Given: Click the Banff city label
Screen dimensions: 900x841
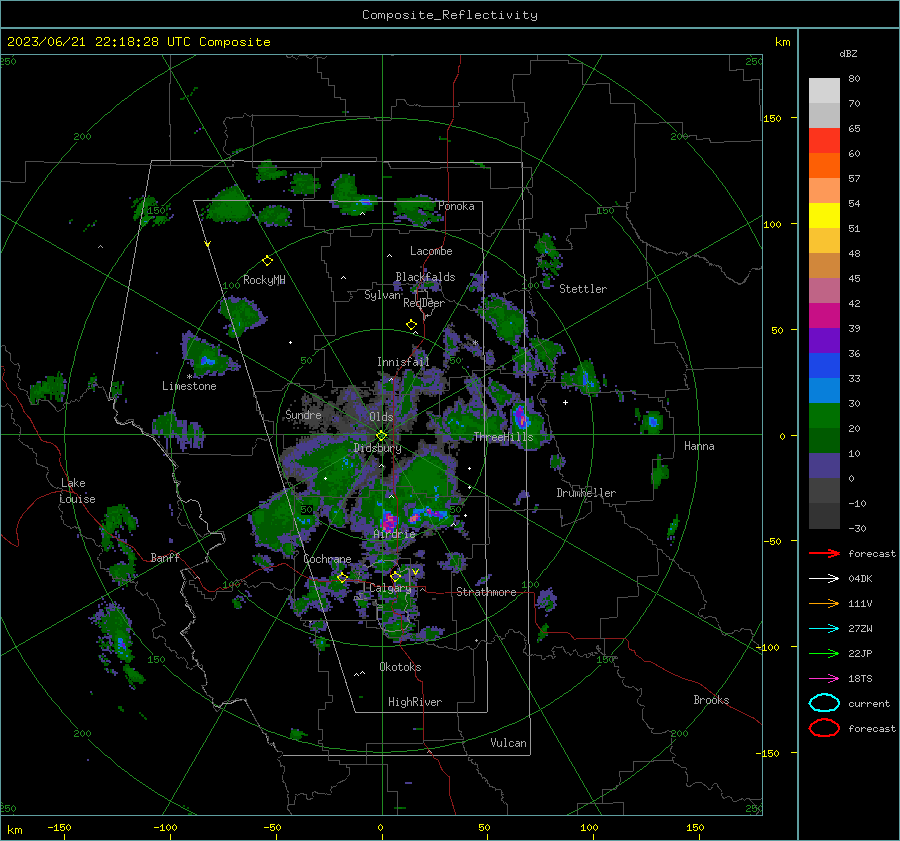Looking at the screenshot, I should (165, 557).
